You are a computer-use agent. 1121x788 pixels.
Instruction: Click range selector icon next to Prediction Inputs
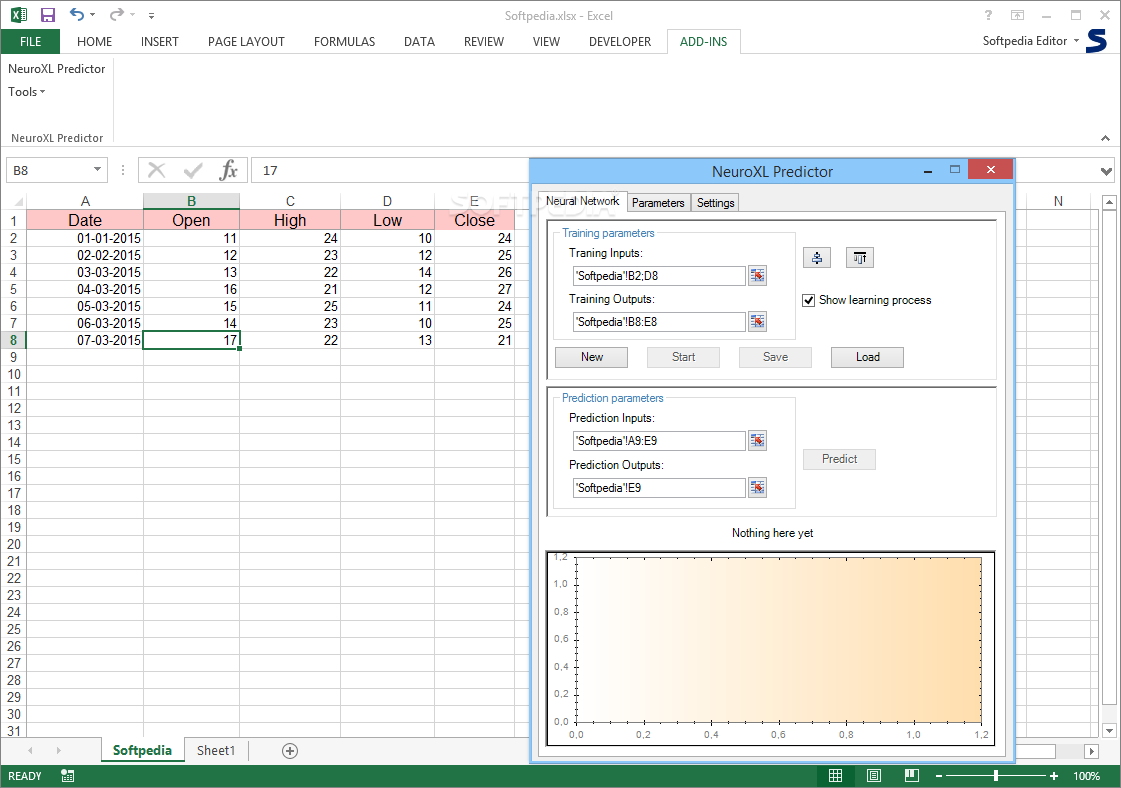click(757, 440)
